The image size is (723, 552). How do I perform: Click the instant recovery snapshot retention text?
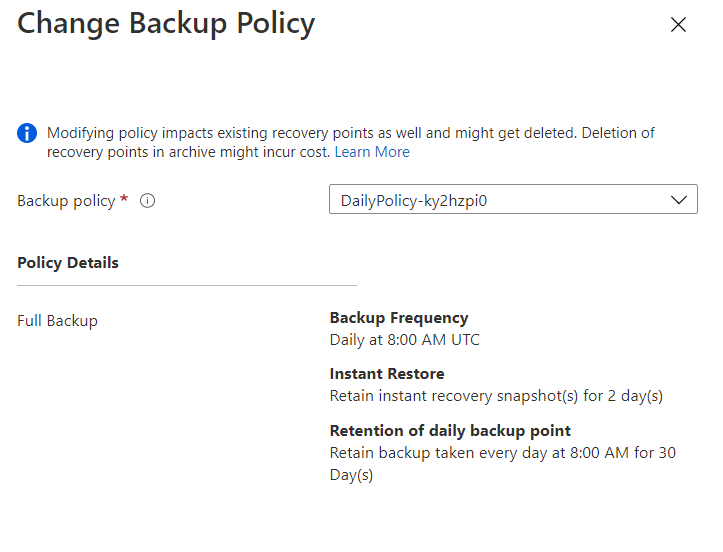(496, 396)
